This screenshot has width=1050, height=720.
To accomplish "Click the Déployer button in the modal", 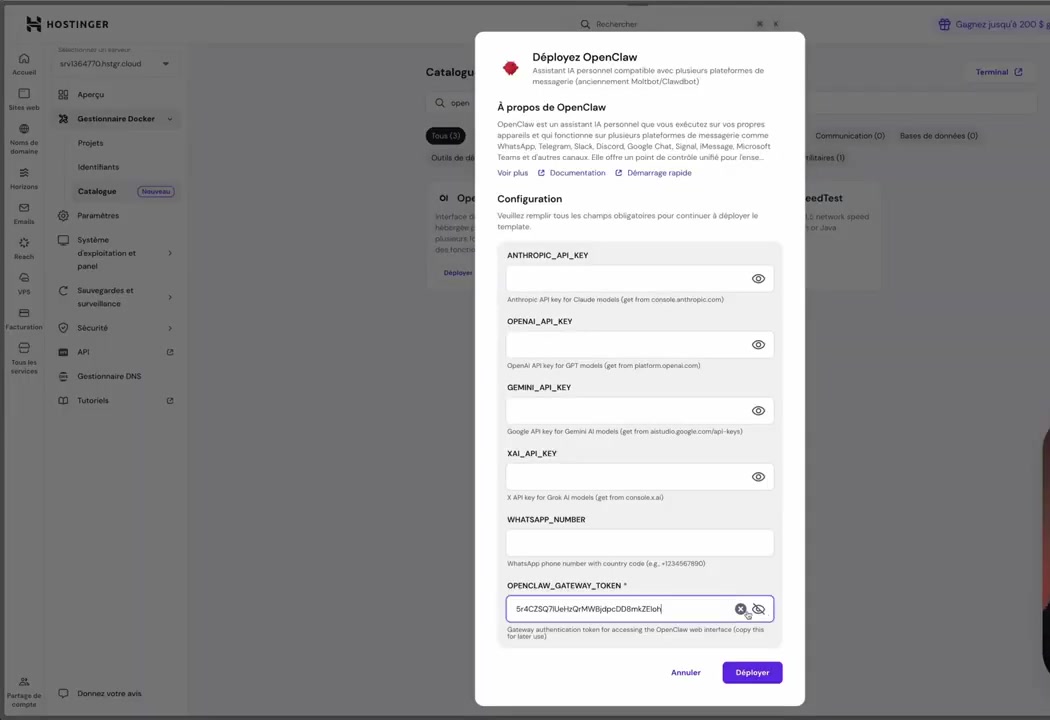I will [752, 672].
